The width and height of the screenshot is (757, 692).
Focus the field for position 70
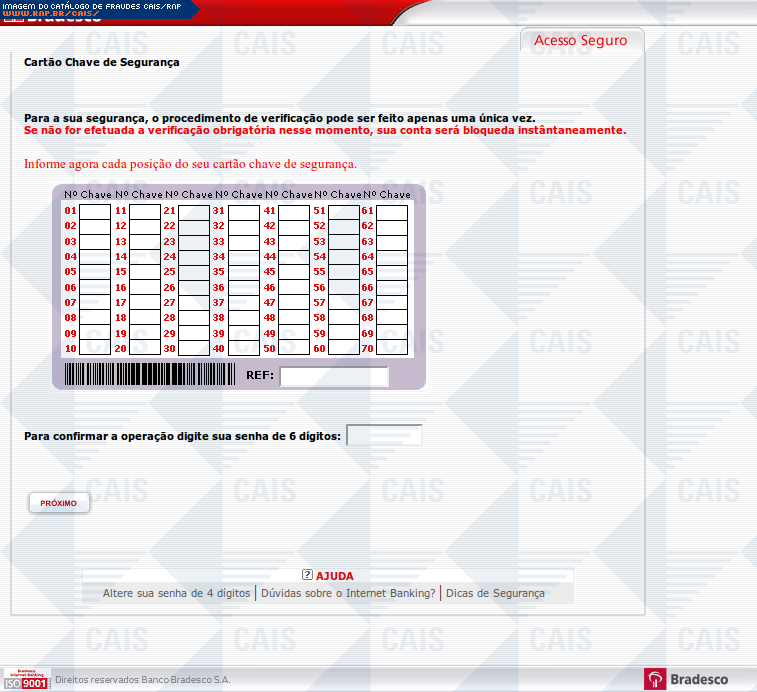coord(392,348)
